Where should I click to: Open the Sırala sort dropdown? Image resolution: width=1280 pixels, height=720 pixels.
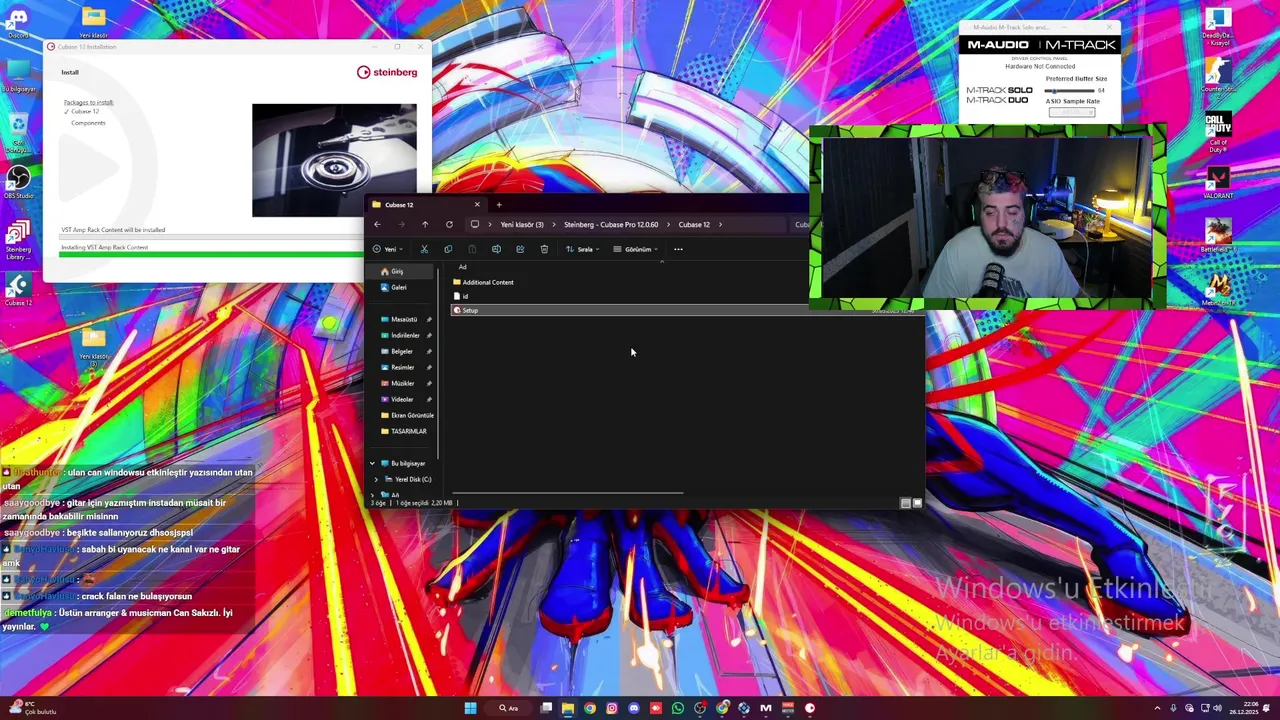583,249
